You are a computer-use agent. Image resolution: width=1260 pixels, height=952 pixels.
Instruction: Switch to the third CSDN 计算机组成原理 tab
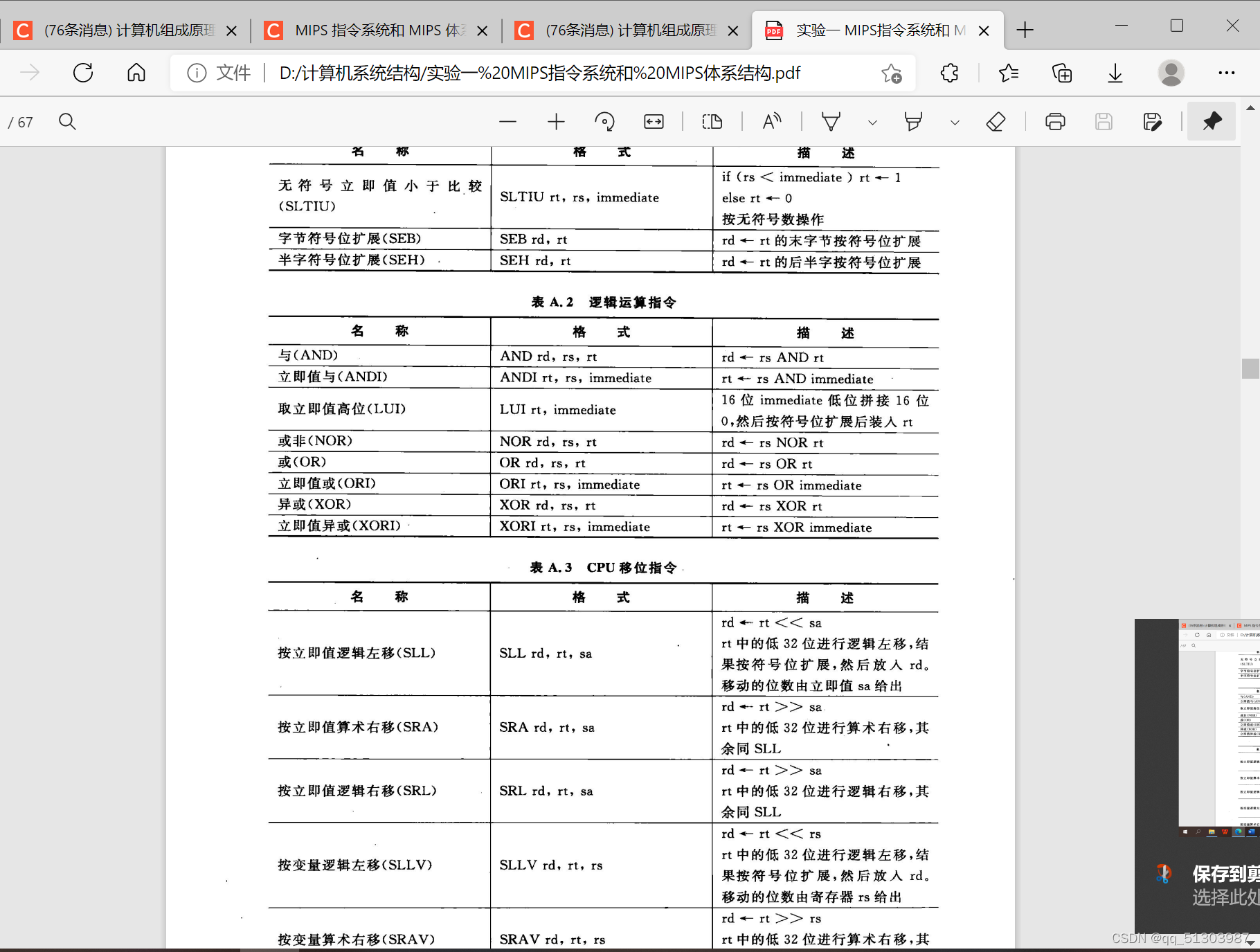[630, 30]
